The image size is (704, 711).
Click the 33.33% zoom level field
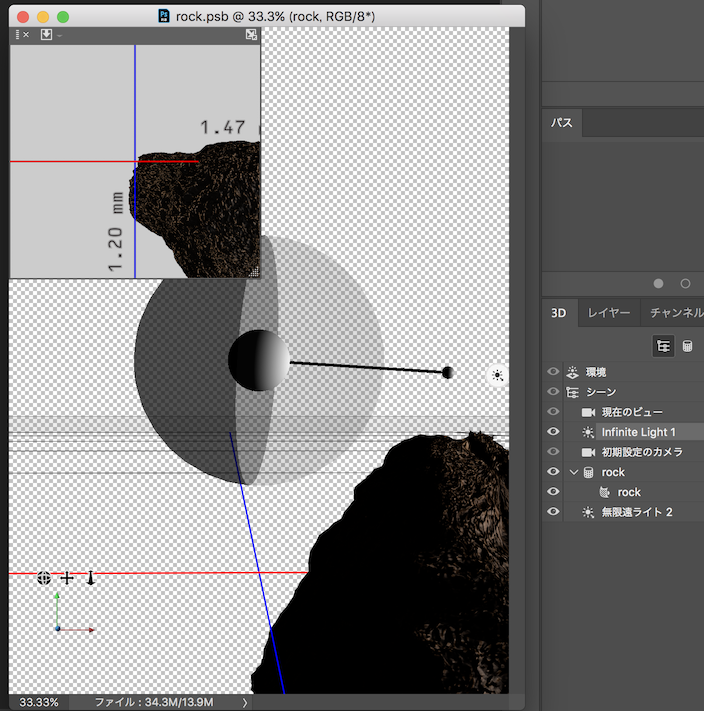(39, 702)
